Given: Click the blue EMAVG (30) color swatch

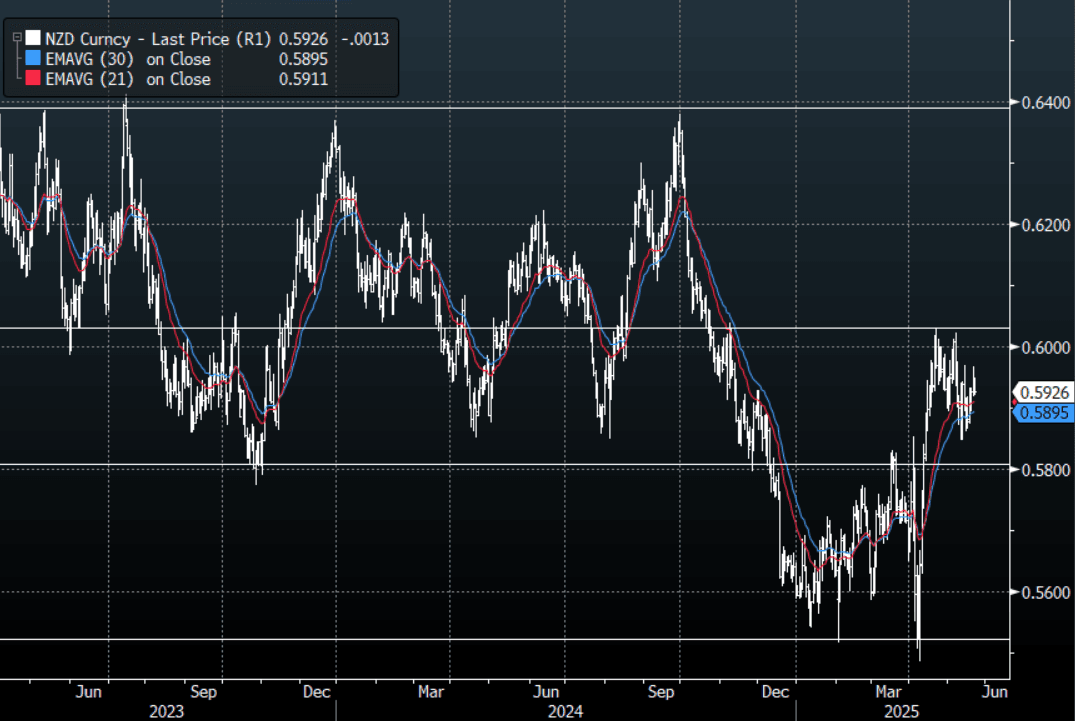Looking at the screenshot, I should click(34, 59).
